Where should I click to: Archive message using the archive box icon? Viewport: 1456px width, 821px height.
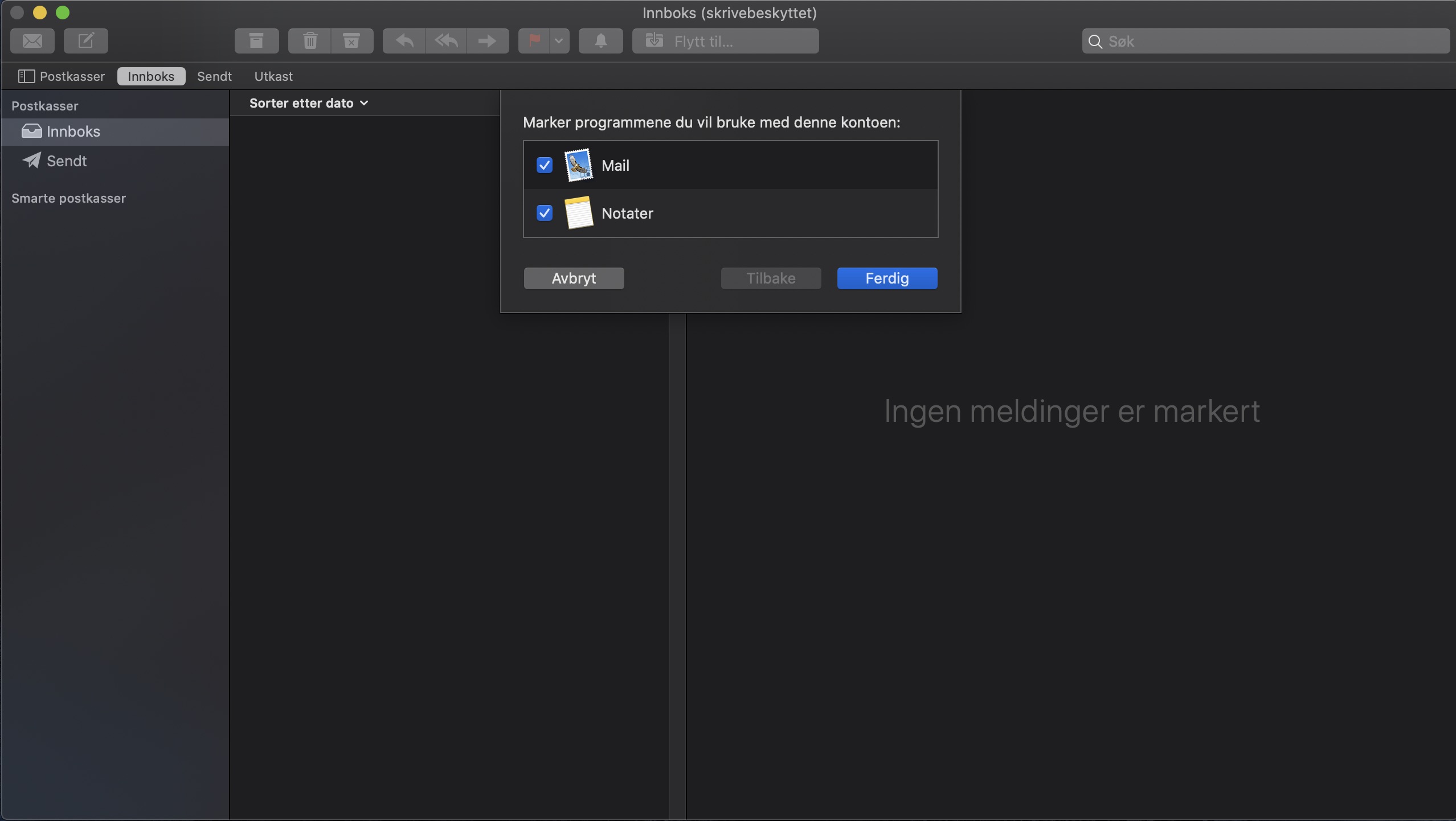pyautogui.click(x=257, y=41)
